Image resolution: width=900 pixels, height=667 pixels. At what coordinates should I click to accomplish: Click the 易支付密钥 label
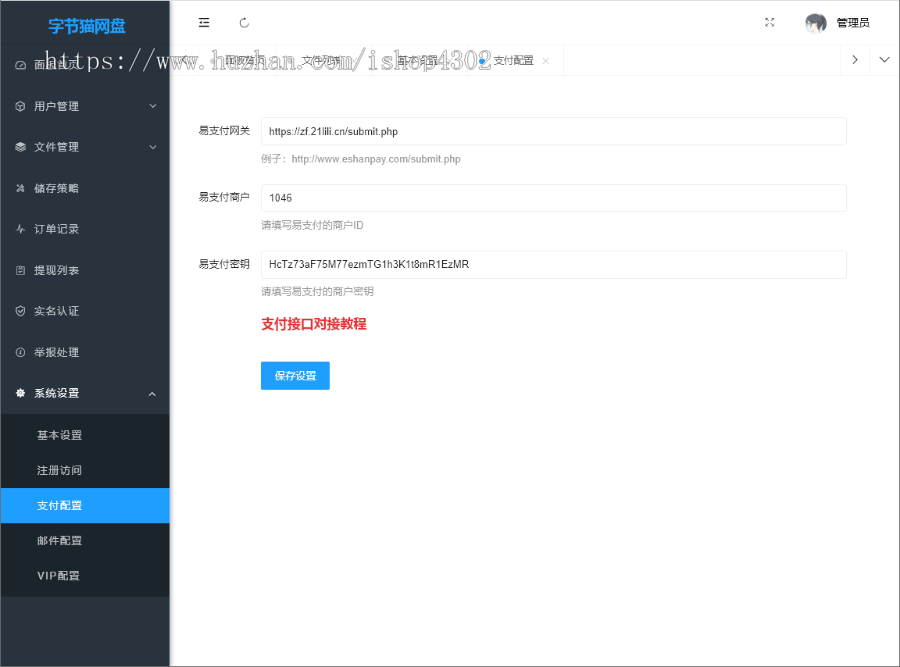point(224,264)
